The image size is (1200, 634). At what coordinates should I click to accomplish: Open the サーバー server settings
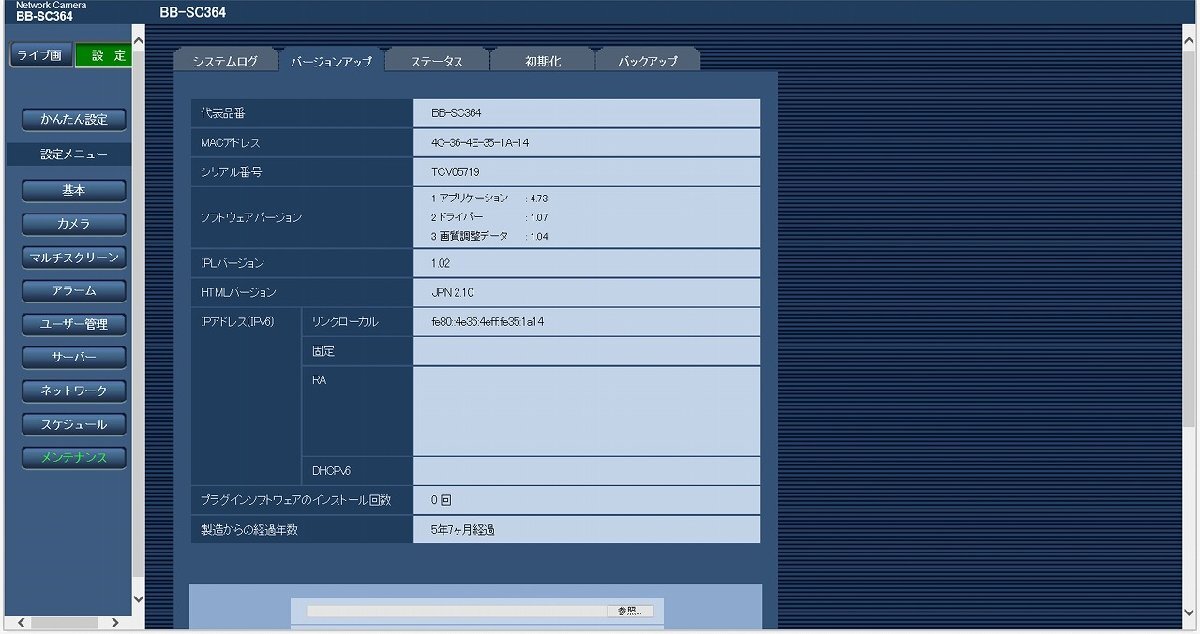tap(74, 357)
